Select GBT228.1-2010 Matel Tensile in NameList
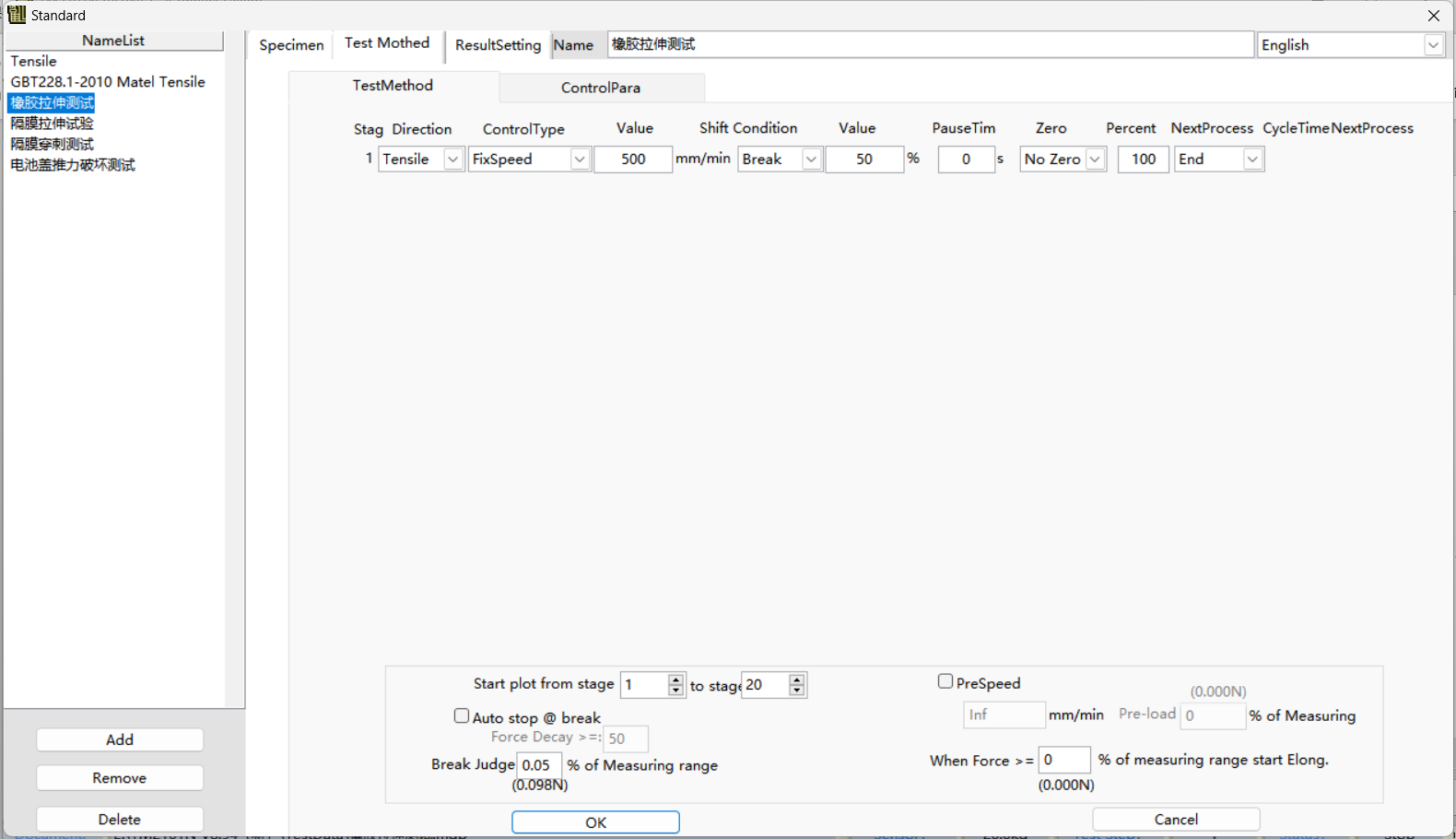Viewport: 1456px width, 839px height. pos(108,82)
